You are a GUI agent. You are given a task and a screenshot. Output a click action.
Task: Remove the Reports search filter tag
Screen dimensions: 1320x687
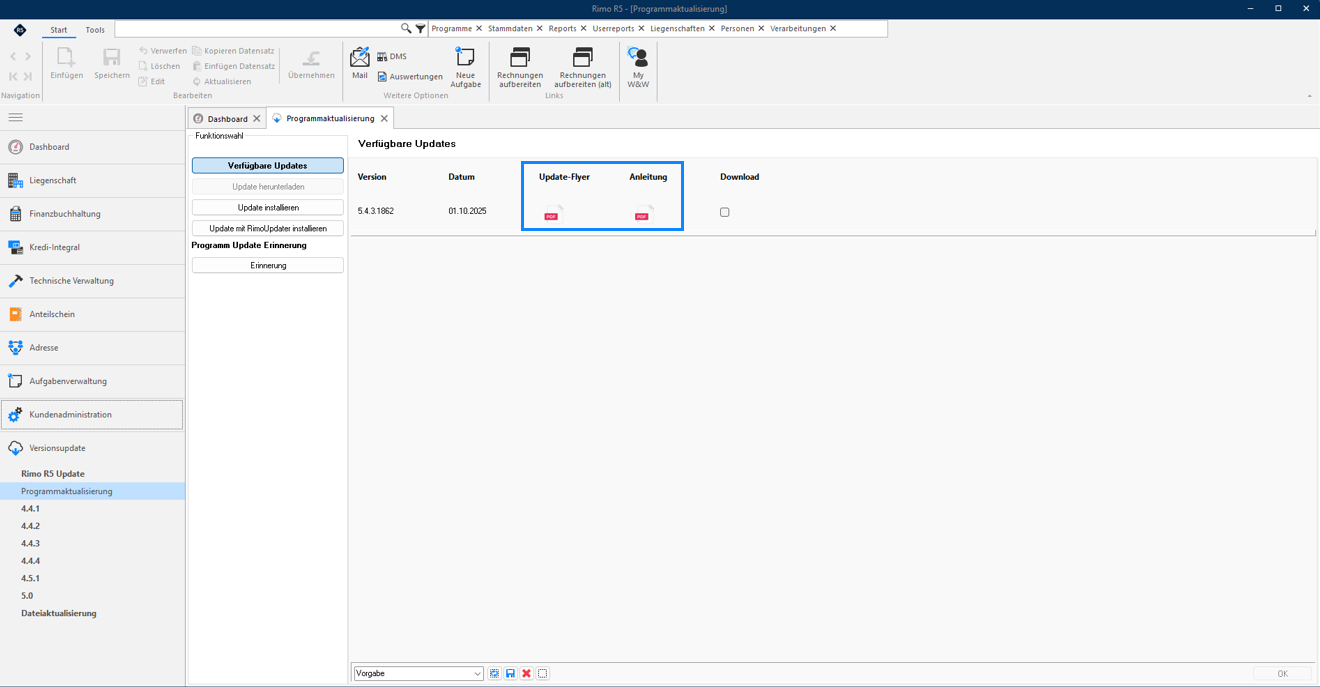point(584,29)
